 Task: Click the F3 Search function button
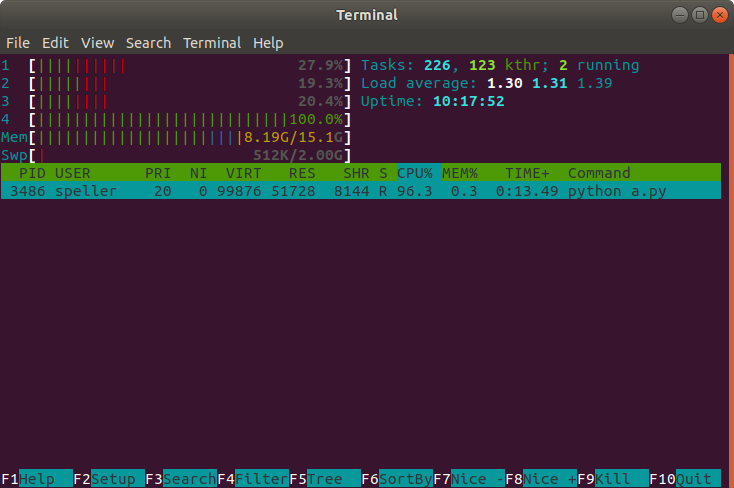coord(181,479)
